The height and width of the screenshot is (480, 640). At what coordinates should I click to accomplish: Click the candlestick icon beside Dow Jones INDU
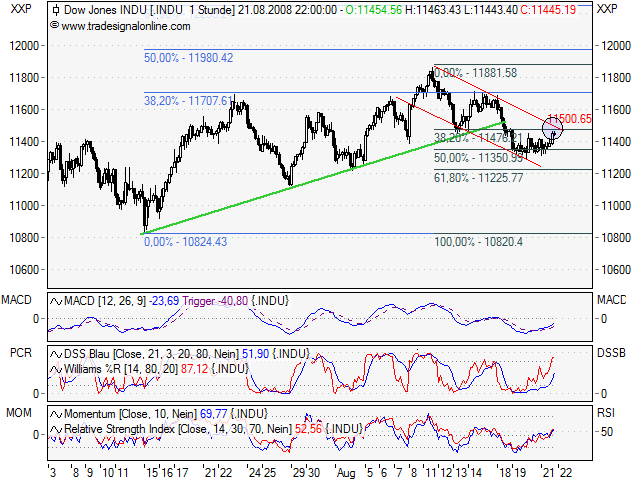click(56, 10)
